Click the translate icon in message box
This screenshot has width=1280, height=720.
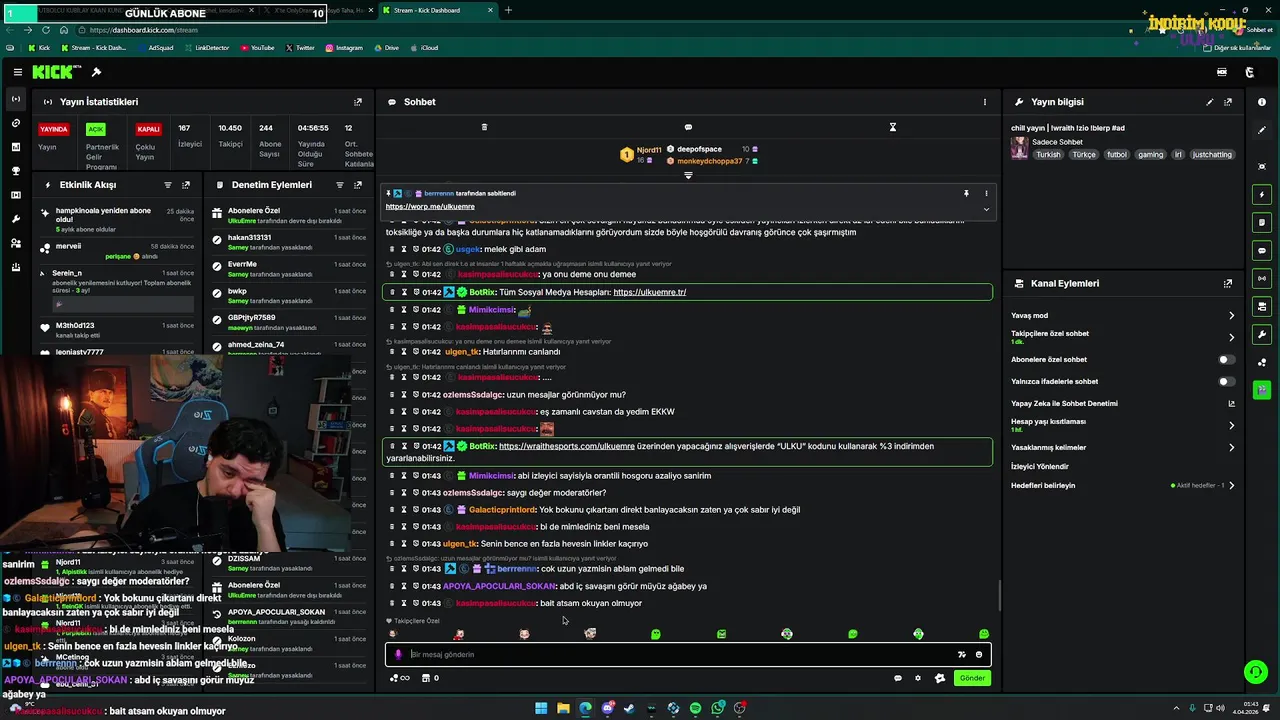coord(961,655)
